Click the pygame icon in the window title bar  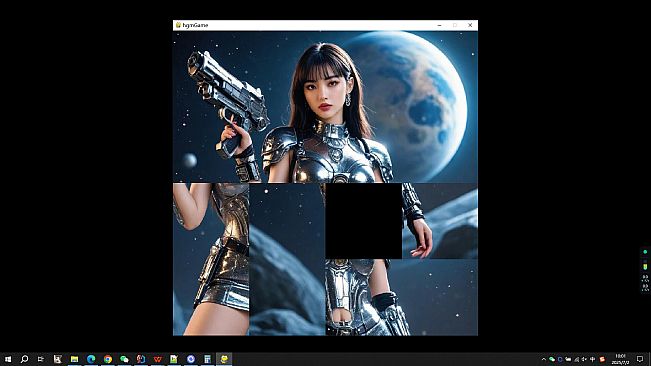178,25
